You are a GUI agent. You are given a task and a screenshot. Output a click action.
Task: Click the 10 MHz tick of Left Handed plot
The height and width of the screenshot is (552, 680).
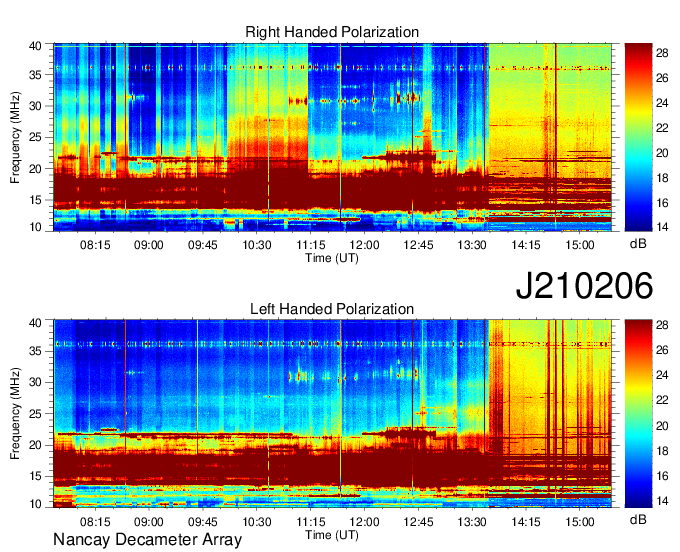pos(36,504)
